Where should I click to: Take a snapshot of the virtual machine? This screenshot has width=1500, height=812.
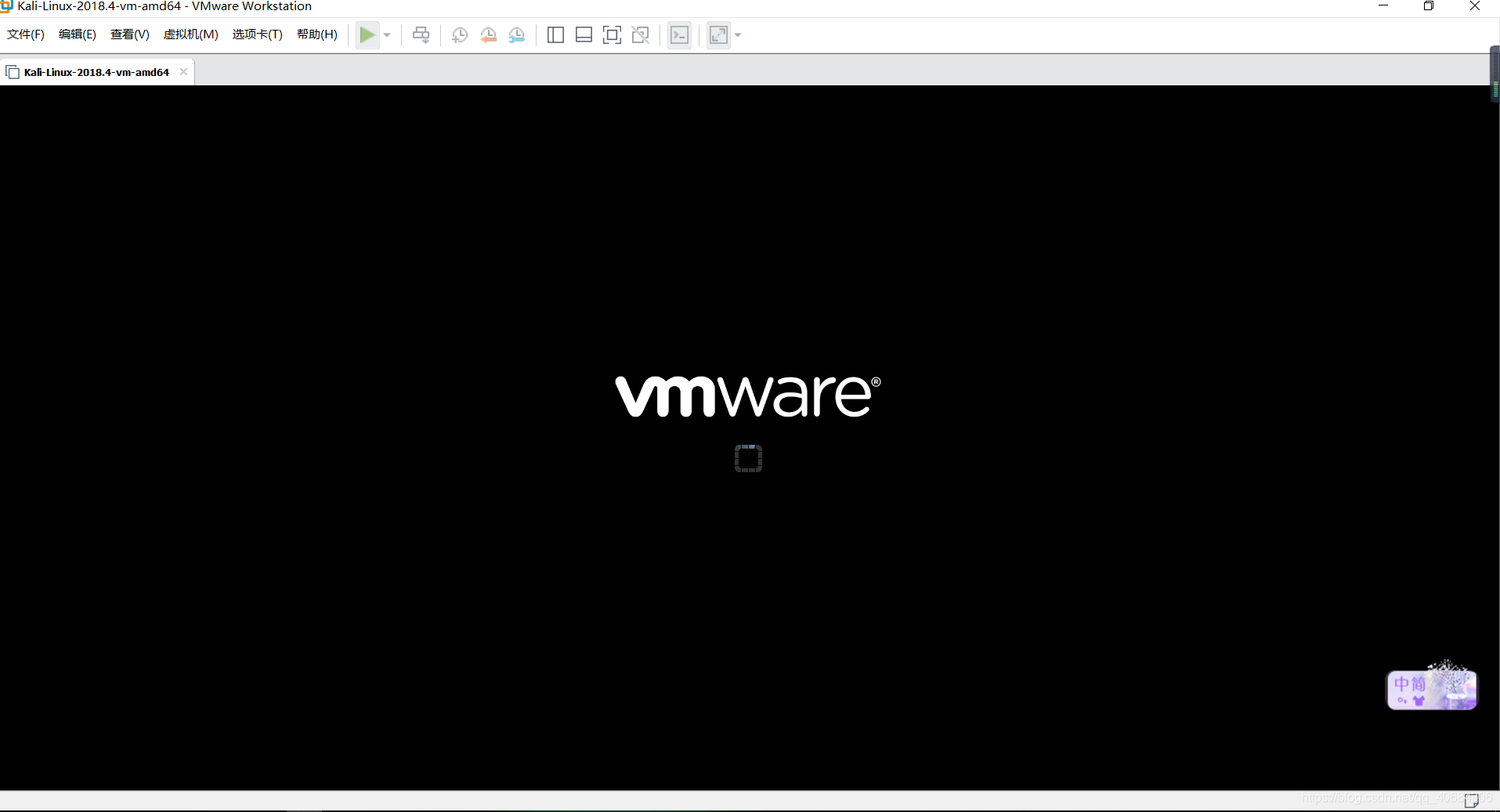pyautogui.click(x=460, y=35)
